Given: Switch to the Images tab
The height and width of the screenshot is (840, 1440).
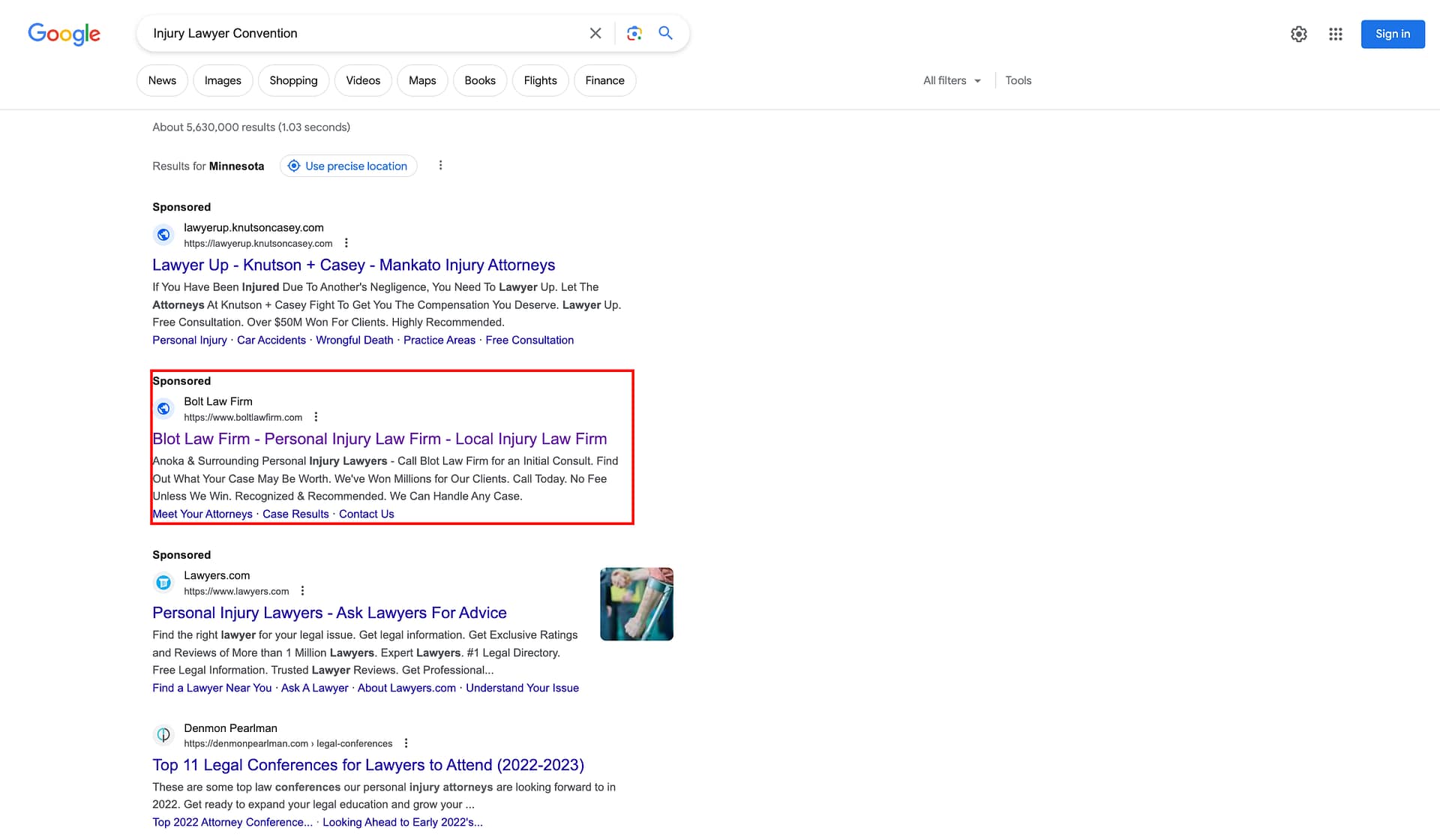Looking at the screenshot, I should coord(222,80).
